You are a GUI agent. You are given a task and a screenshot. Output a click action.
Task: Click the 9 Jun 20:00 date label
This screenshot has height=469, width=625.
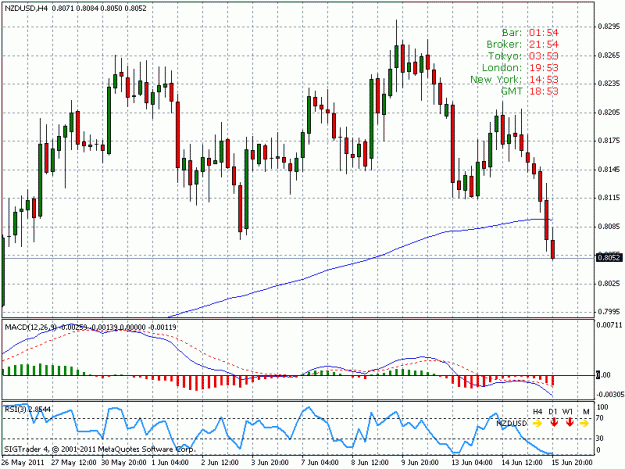419,462
